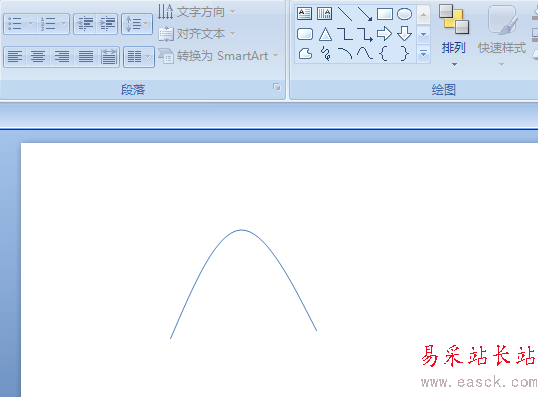Select the rounded rectangle shape
The image size is (538, 397).
[305, 34]
